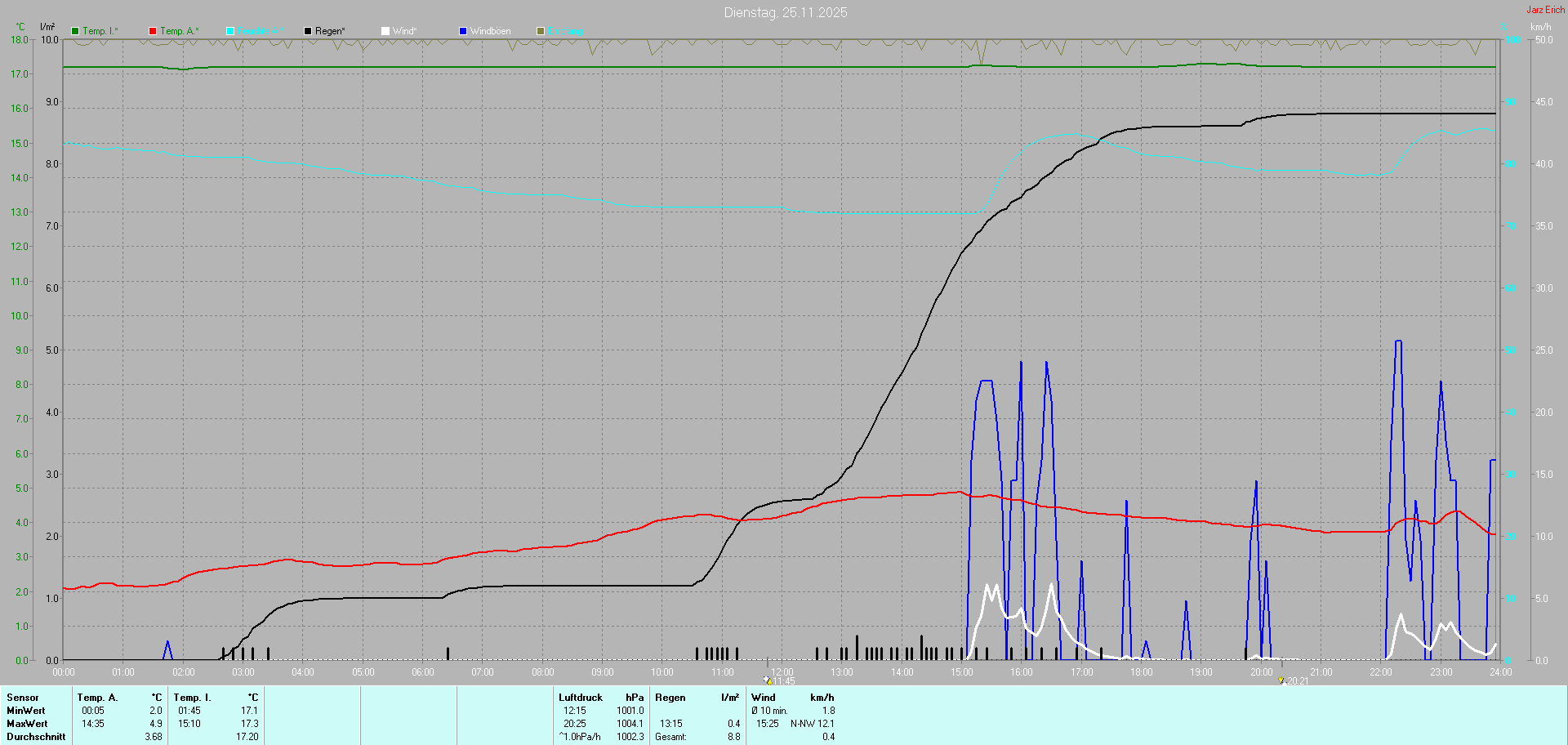
Task: Click the Luftdruck minimum value '1001.0'
Action: 630,711
